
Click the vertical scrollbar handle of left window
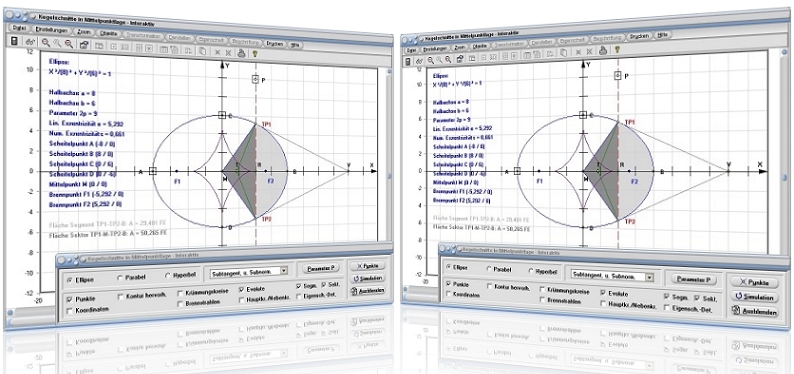pos(389,176)
